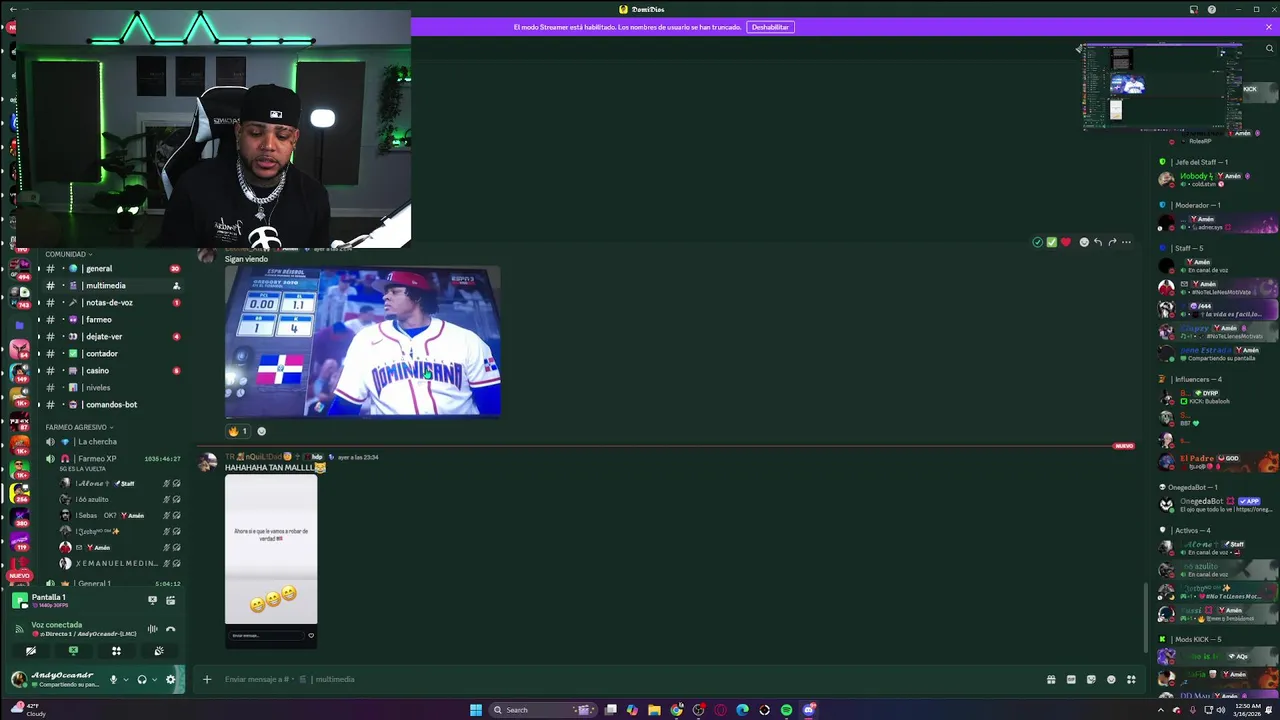Click OnegedaBot in member list
The height and width of the screenshot is (720, 1280).
point(1215,504)
